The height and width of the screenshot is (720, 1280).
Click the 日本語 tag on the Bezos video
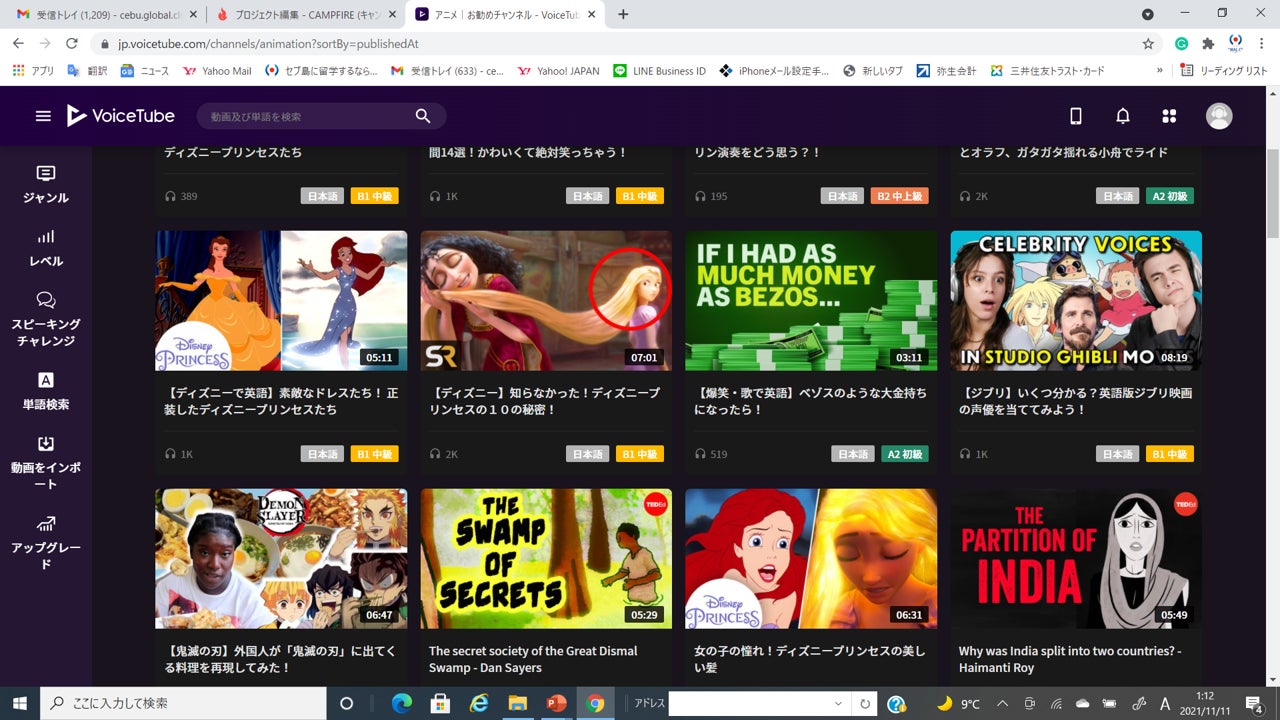(852, 454)
